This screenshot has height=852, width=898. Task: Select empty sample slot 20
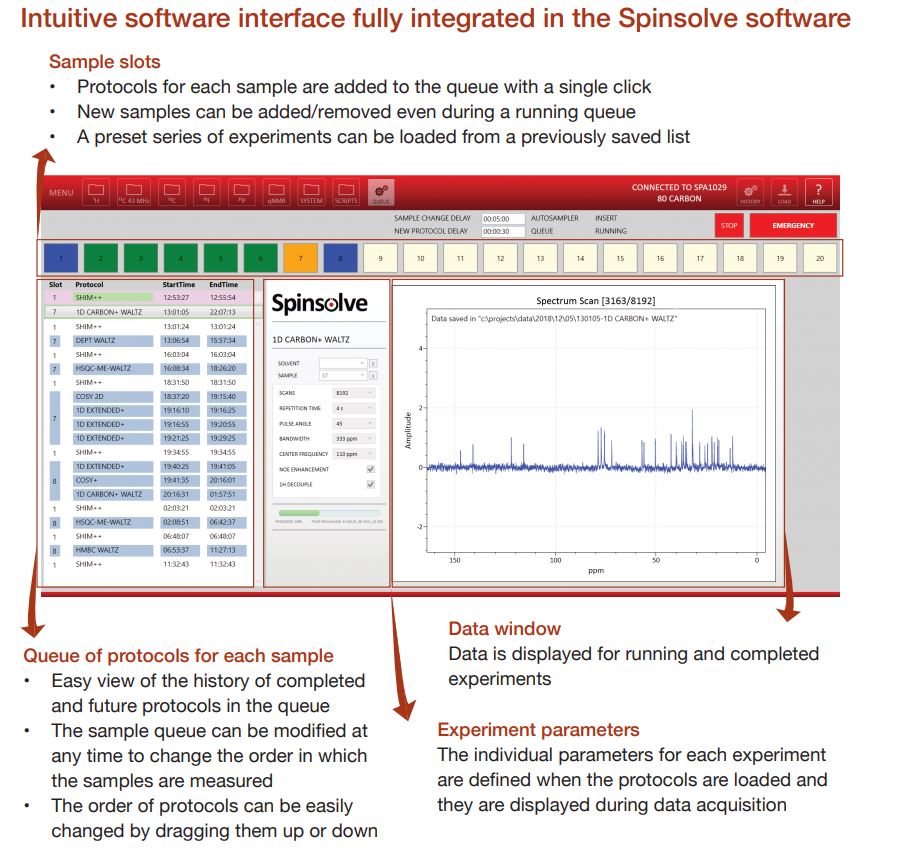pyautogui.click(x=820, y=258)
